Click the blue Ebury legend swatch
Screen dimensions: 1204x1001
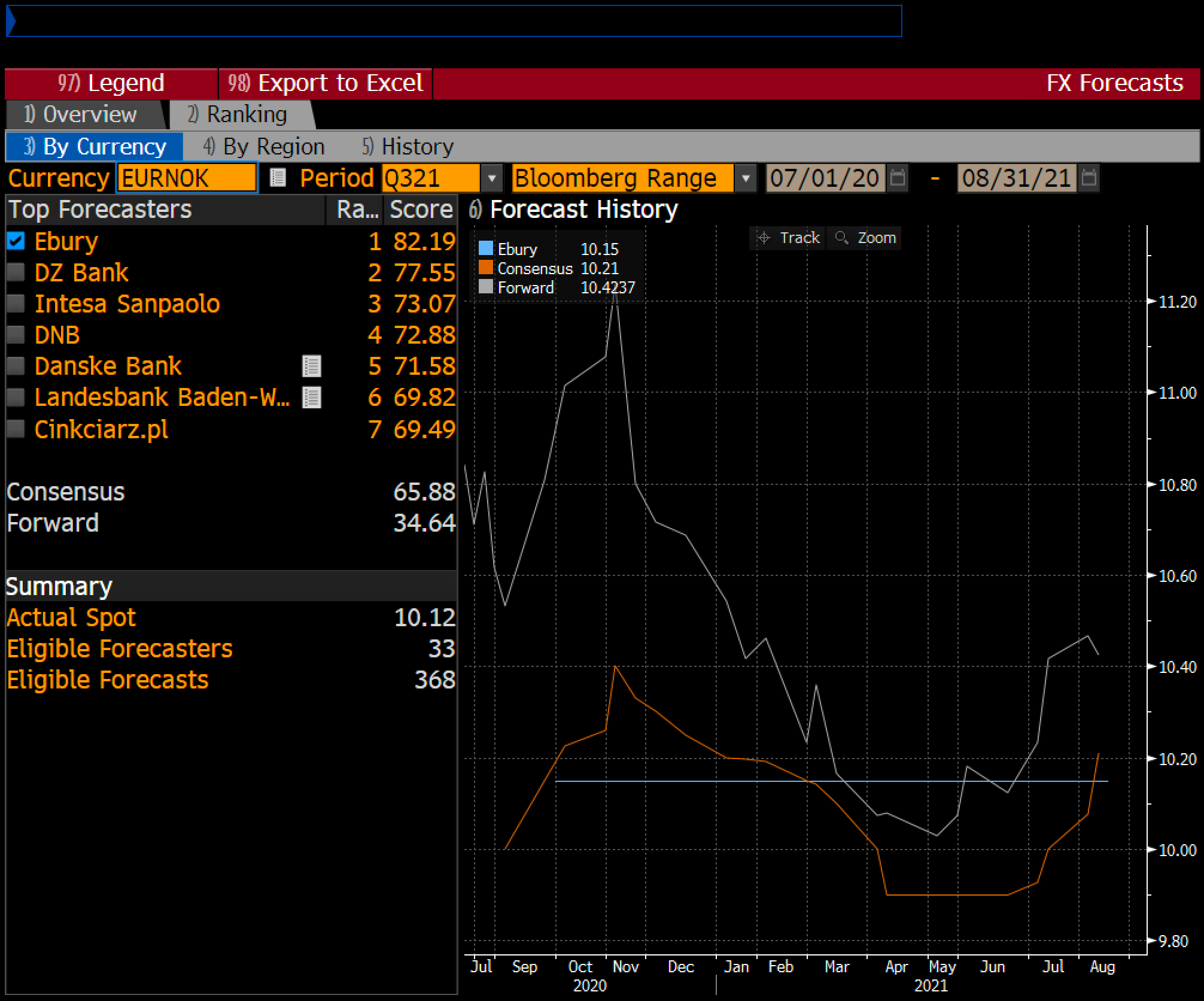[486, 248]
